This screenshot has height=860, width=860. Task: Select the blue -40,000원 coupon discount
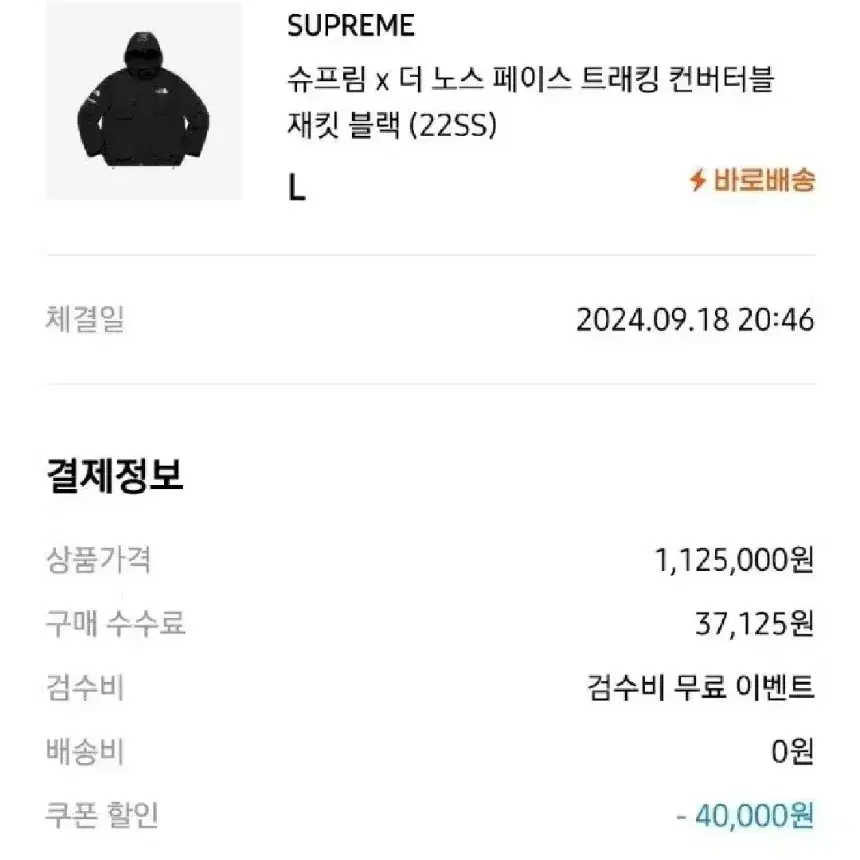coord(745,816)
